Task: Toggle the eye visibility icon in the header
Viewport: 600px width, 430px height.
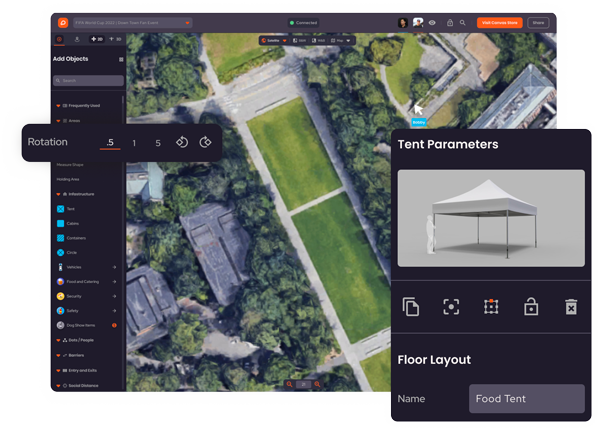Action: point(432,23)
